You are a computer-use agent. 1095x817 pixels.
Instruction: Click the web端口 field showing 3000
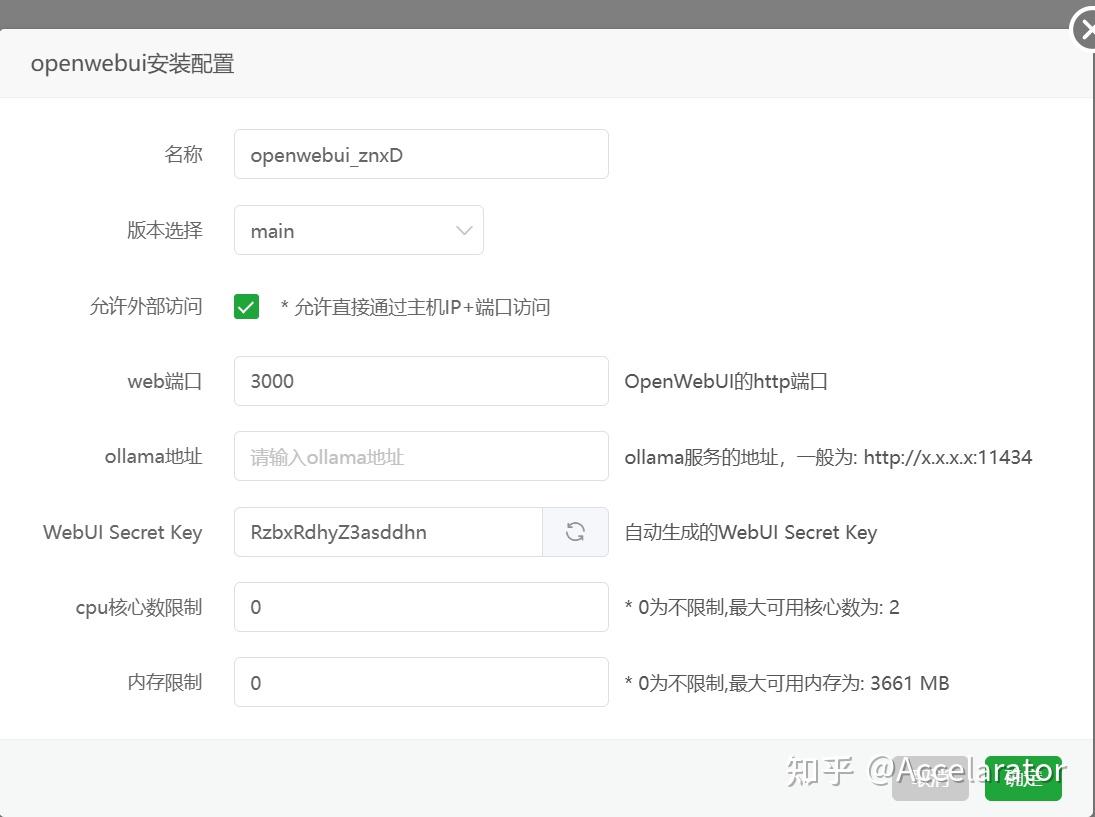coord(420,381)
